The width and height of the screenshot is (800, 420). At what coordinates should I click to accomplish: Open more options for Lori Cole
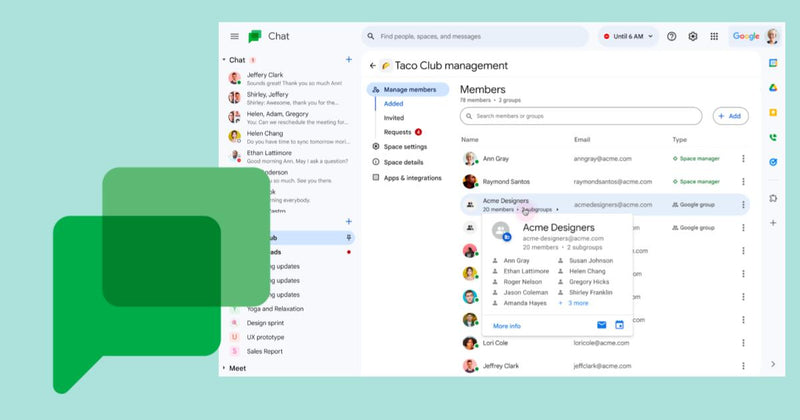coord(743,343)
